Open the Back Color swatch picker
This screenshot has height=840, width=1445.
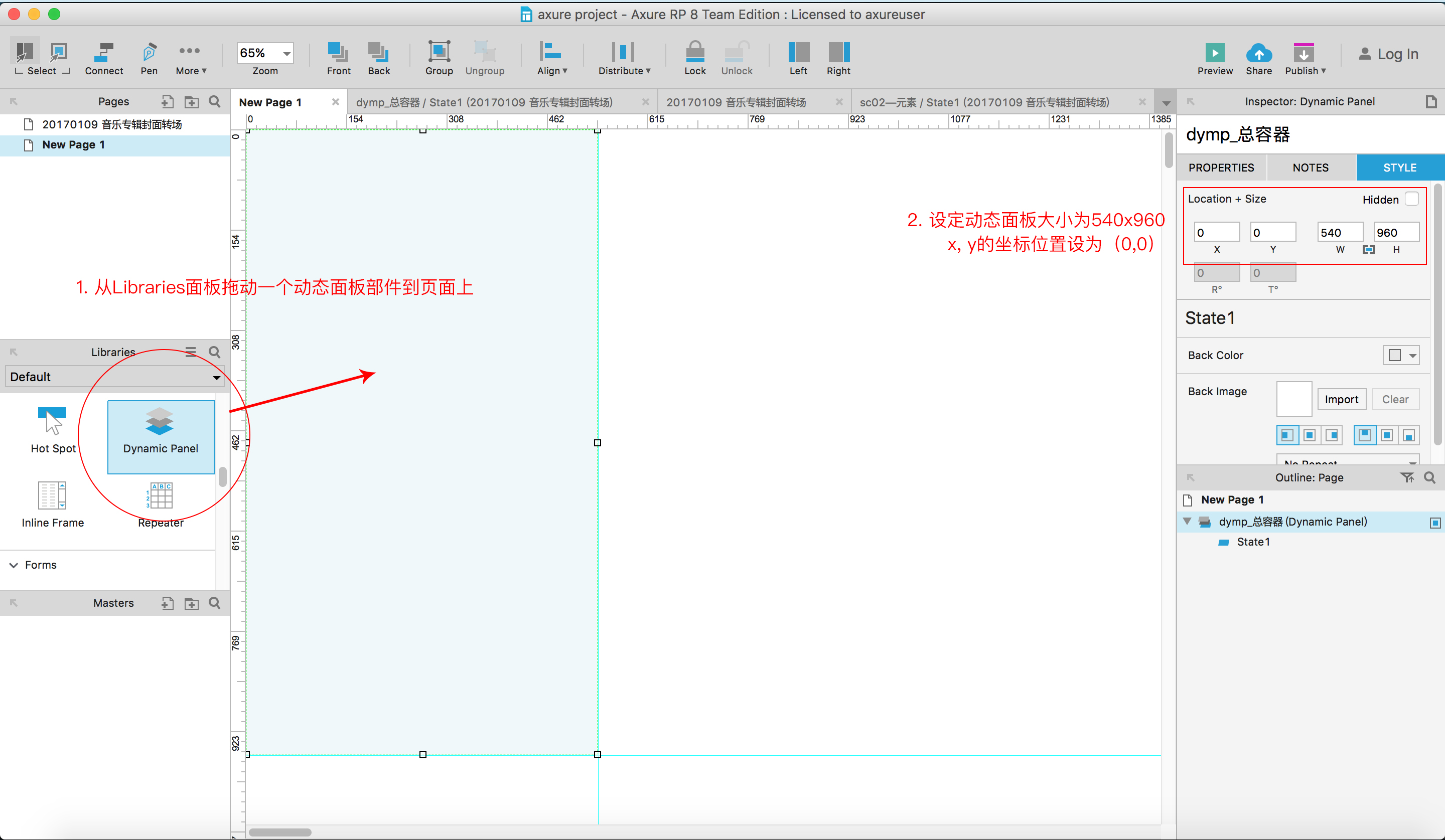click(x=1400, y=355)
